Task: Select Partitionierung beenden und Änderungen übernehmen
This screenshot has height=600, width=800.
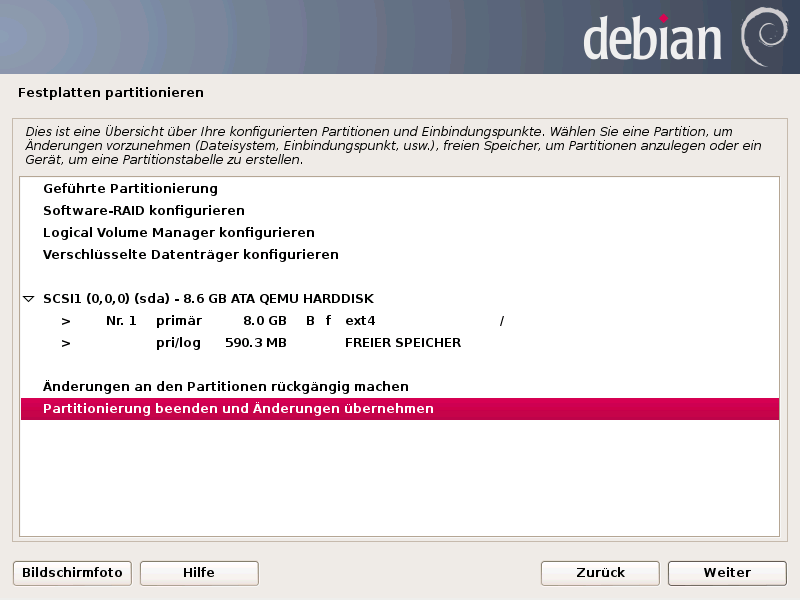Action: 238,409
